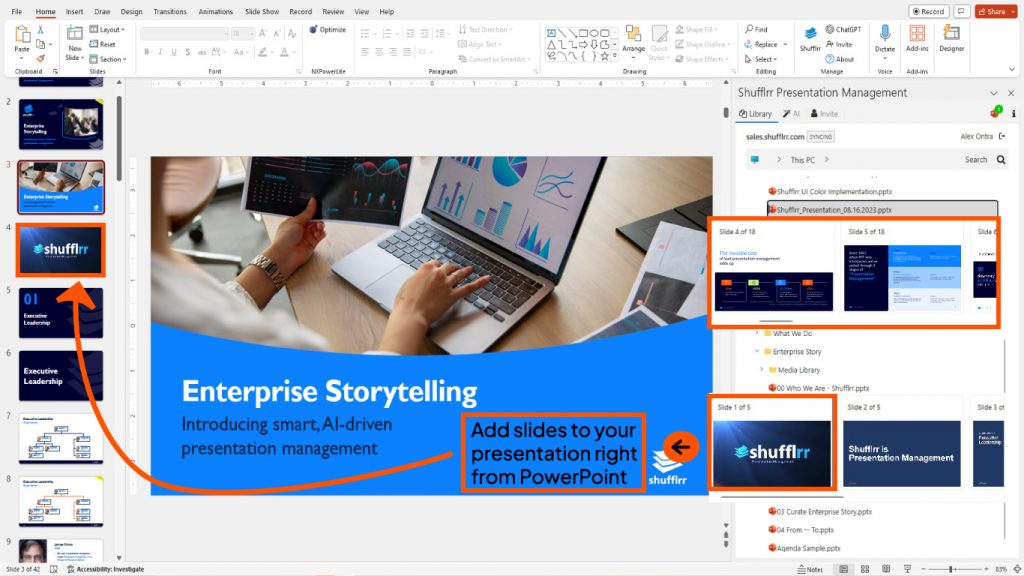This screenshot has height=576, width=1024.
Task: Collapse the ribbon with the chevron
Action: point(1012,69)
